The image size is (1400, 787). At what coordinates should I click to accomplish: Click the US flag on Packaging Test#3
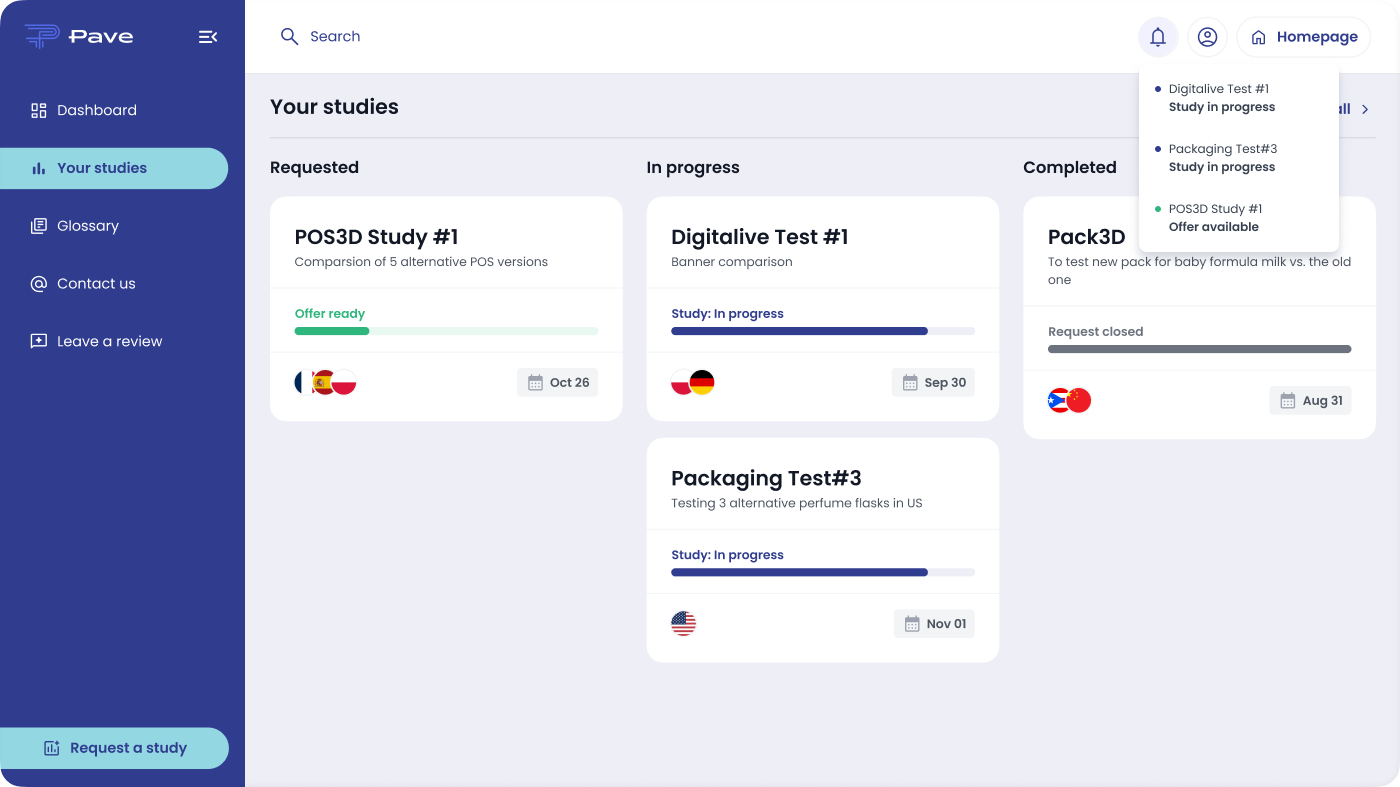click(x=683, y=624)
